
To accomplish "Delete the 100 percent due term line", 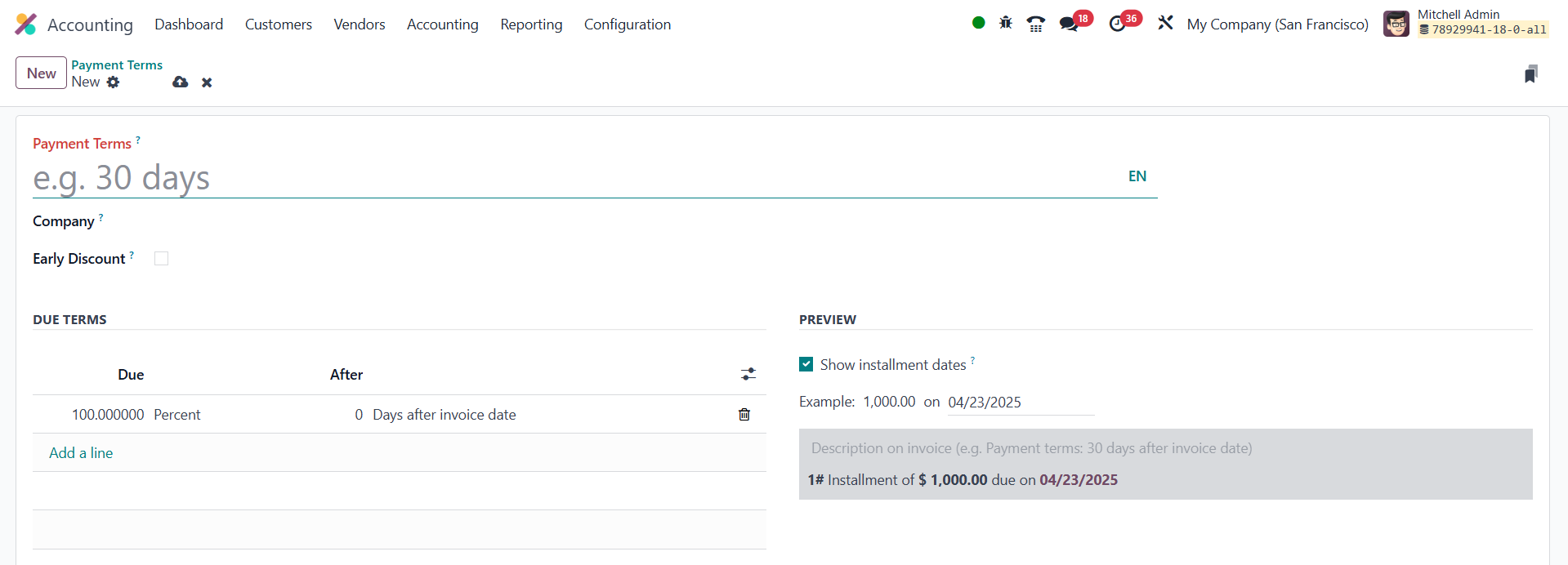I will click(744, 415).
